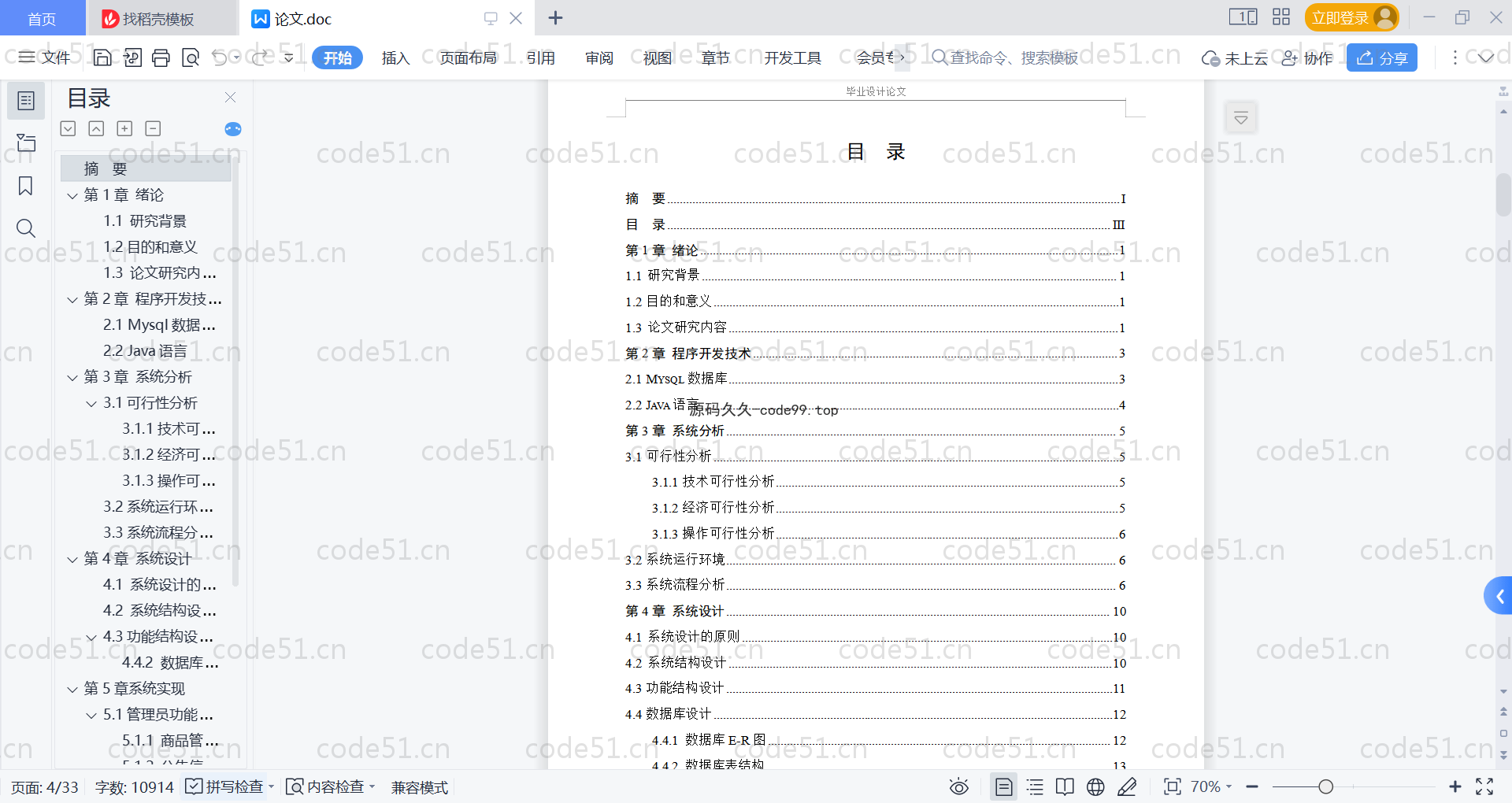Collapse 第1章 绪论 in the outline tree
Screen dimensions: 1512x803
pos(72,195)
